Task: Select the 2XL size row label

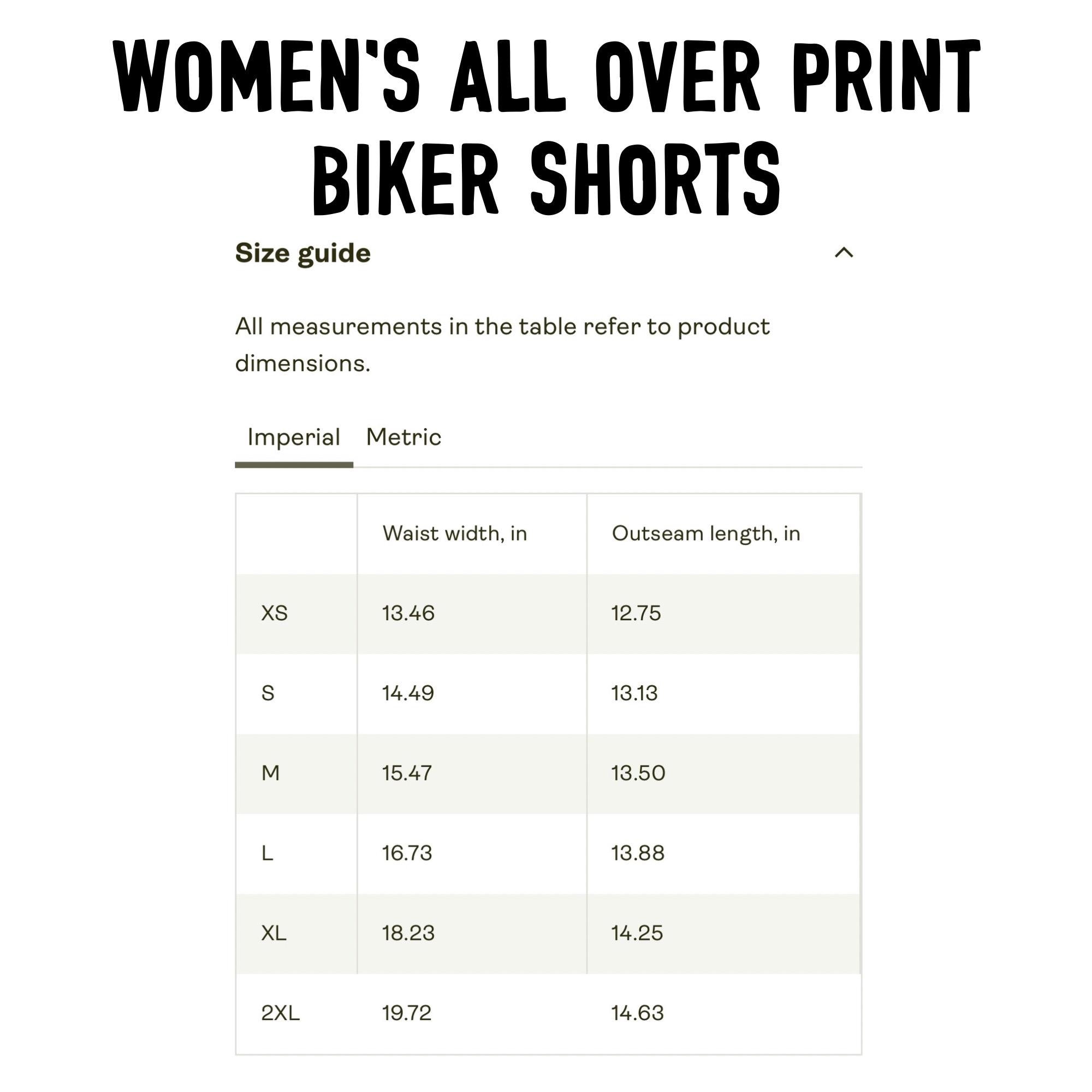Action: 280,1013
